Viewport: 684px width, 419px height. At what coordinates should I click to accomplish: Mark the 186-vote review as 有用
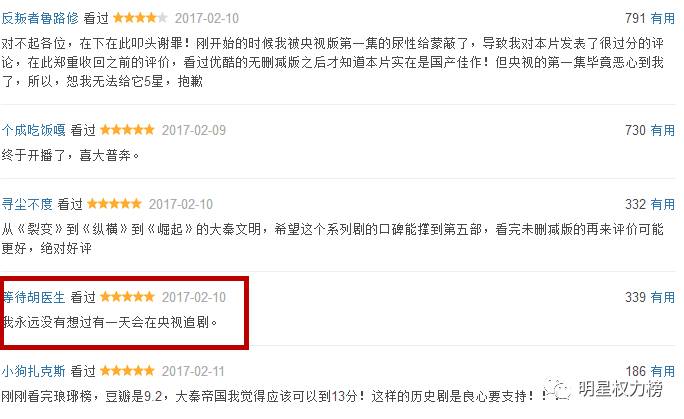point(662,371)
